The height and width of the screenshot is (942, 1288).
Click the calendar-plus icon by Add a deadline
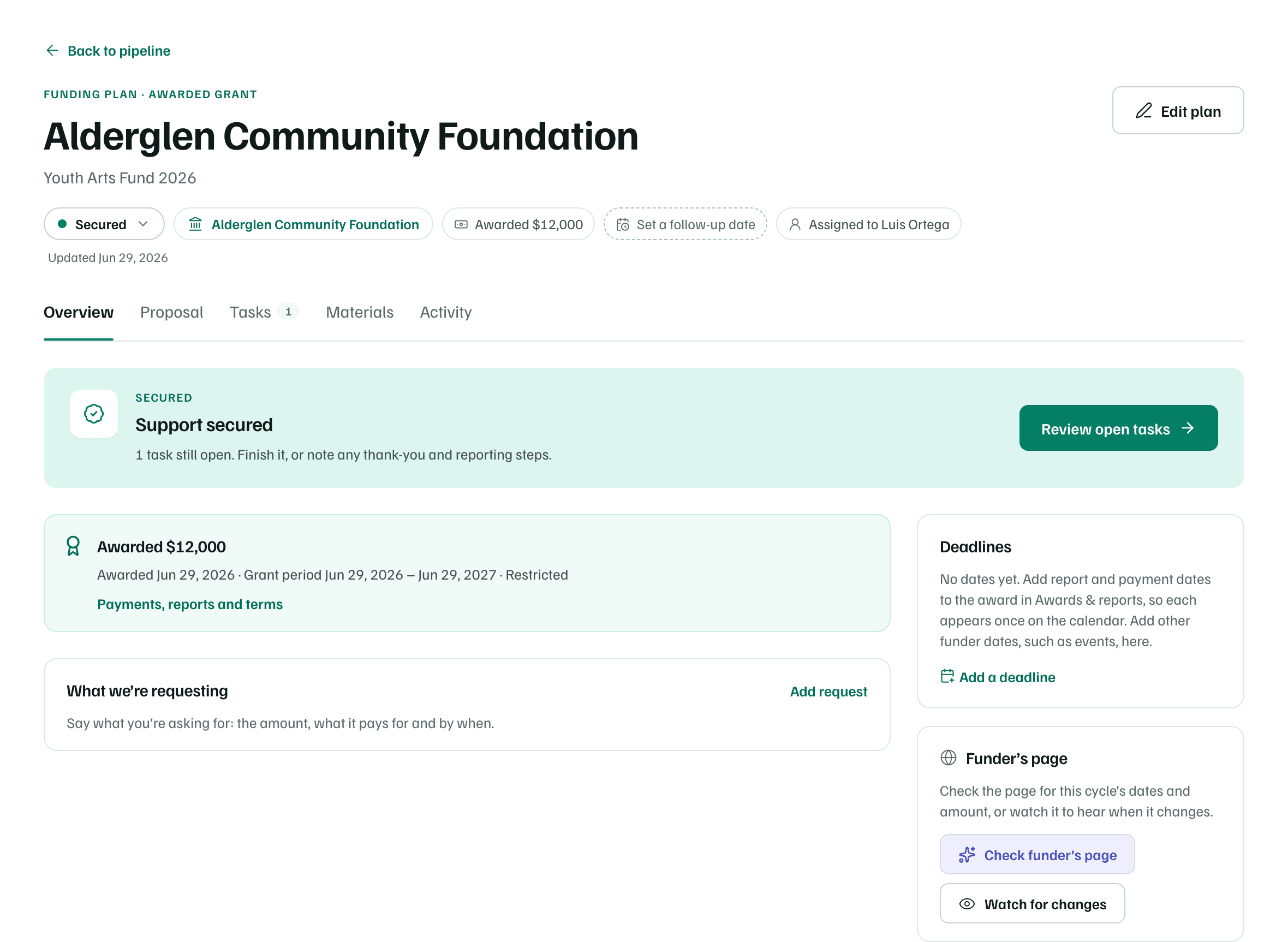pos(947,676)
